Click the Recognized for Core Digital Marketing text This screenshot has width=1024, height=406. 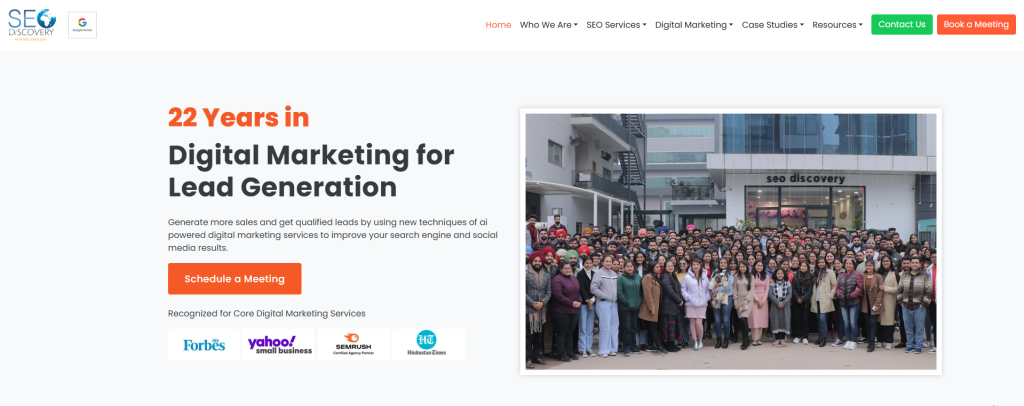266,313
